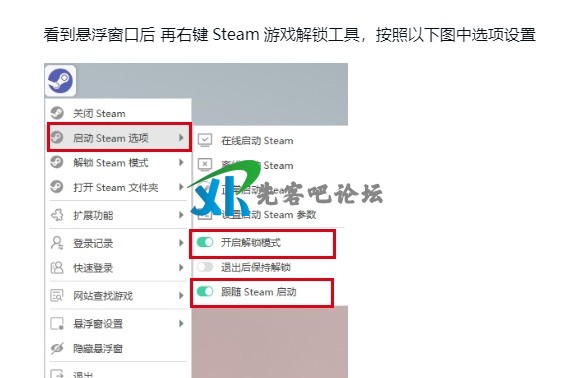Click the search icon for 网站查找游戏
Viewport: 574px width, 378px height.
57,295
